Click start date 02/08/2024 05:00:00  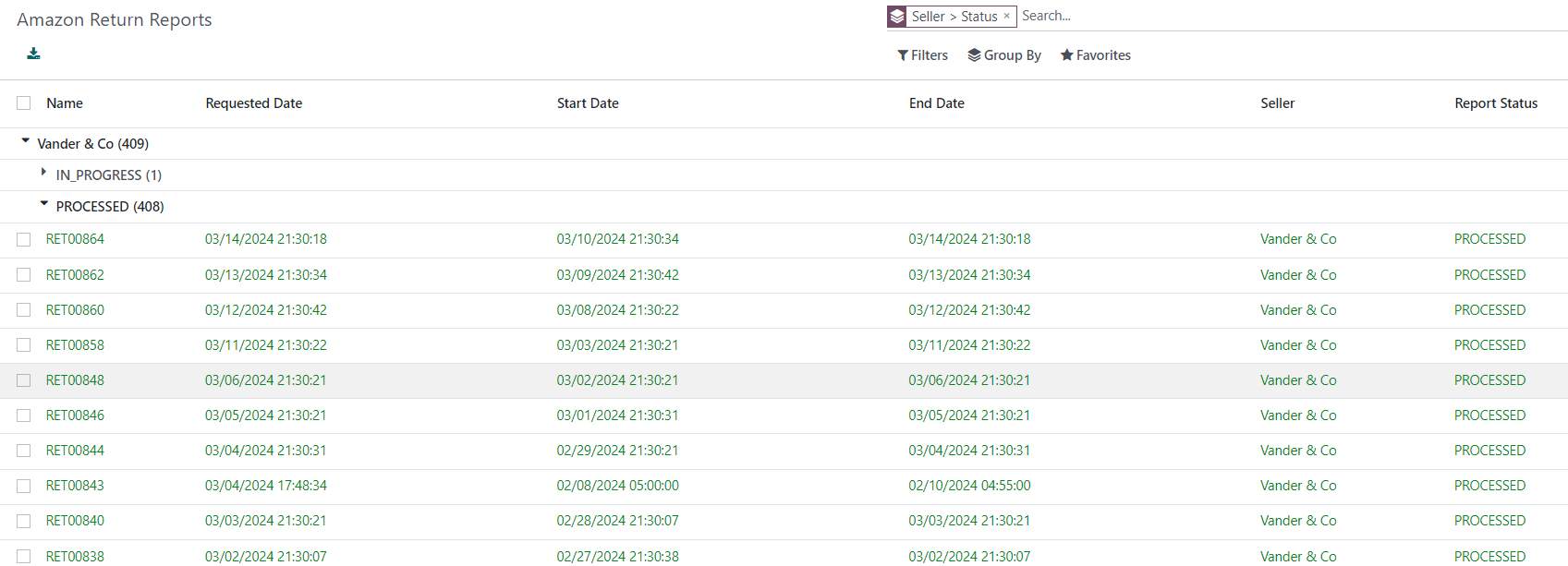(x=617, y=486)
